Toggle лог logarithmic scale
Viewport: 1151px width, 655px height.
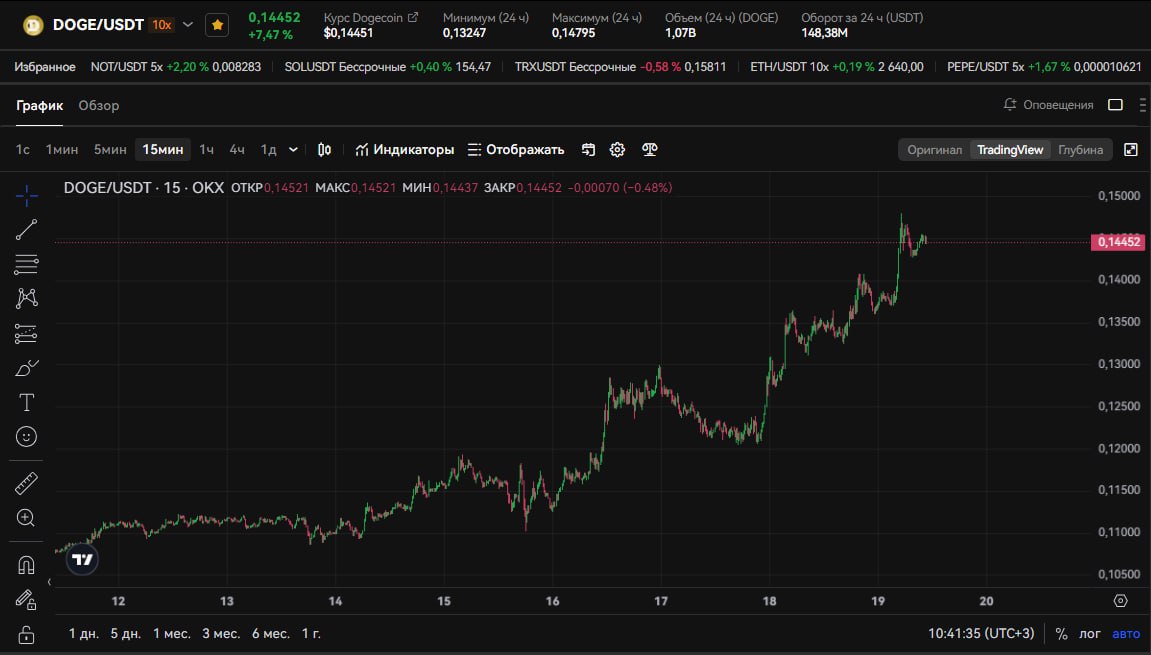click(1089, 634)
